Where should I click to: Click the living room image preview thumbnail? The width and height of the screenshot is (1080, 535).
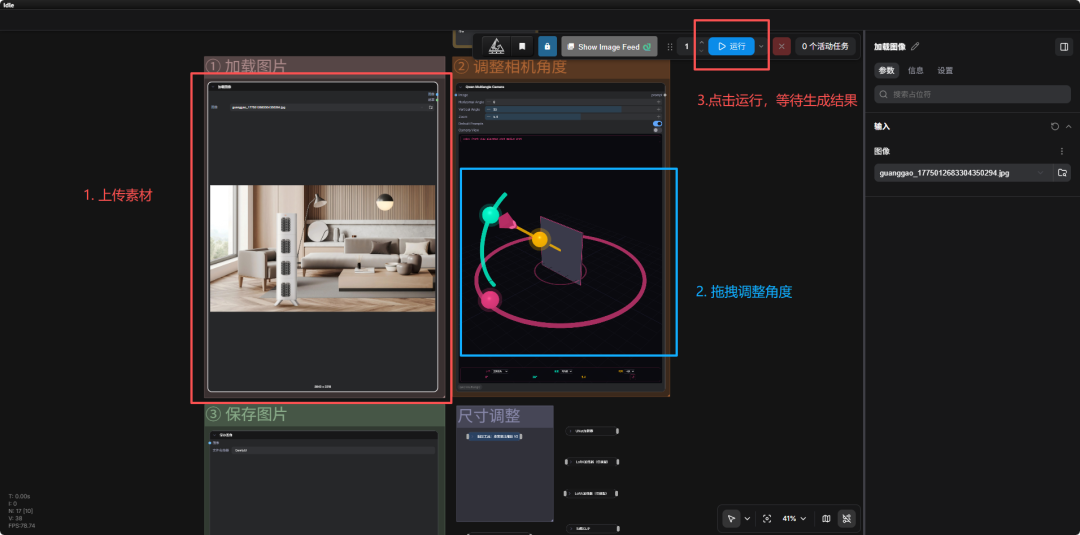(x=322, y=248)
